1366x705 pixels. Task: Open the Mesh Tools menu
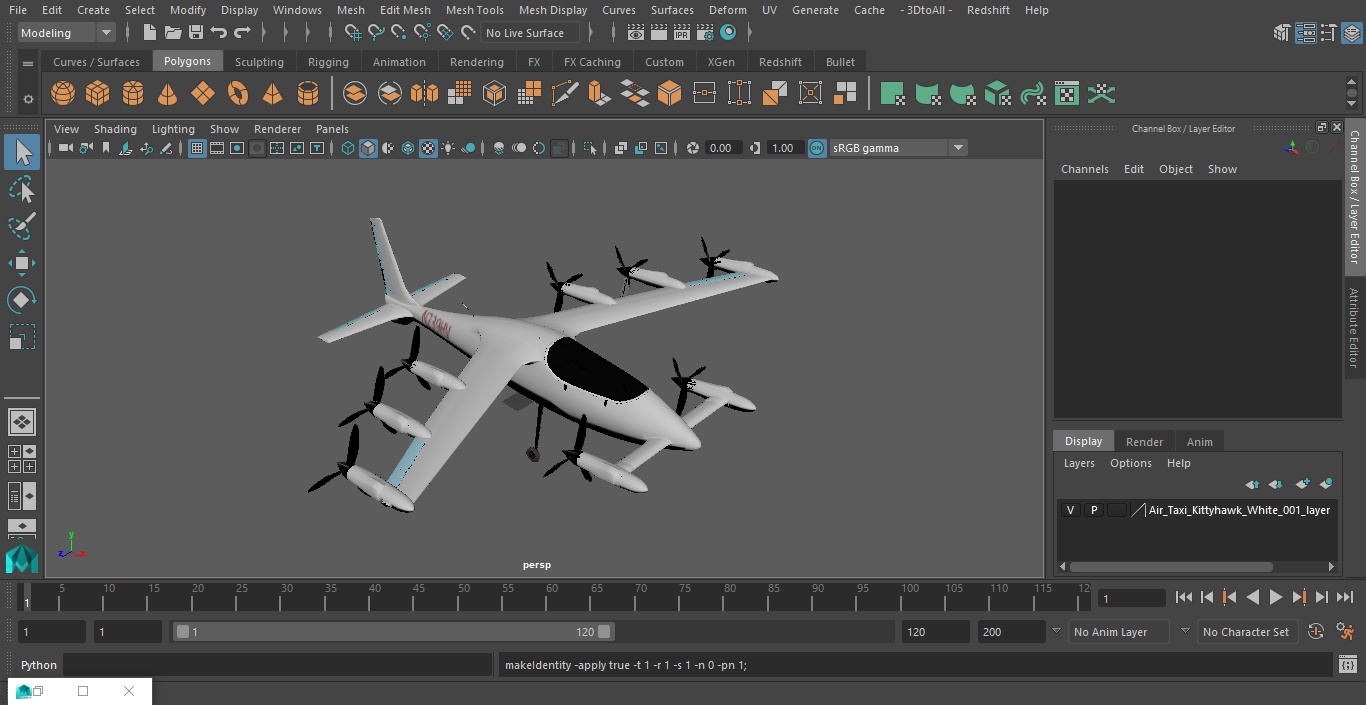pos(474,10)
